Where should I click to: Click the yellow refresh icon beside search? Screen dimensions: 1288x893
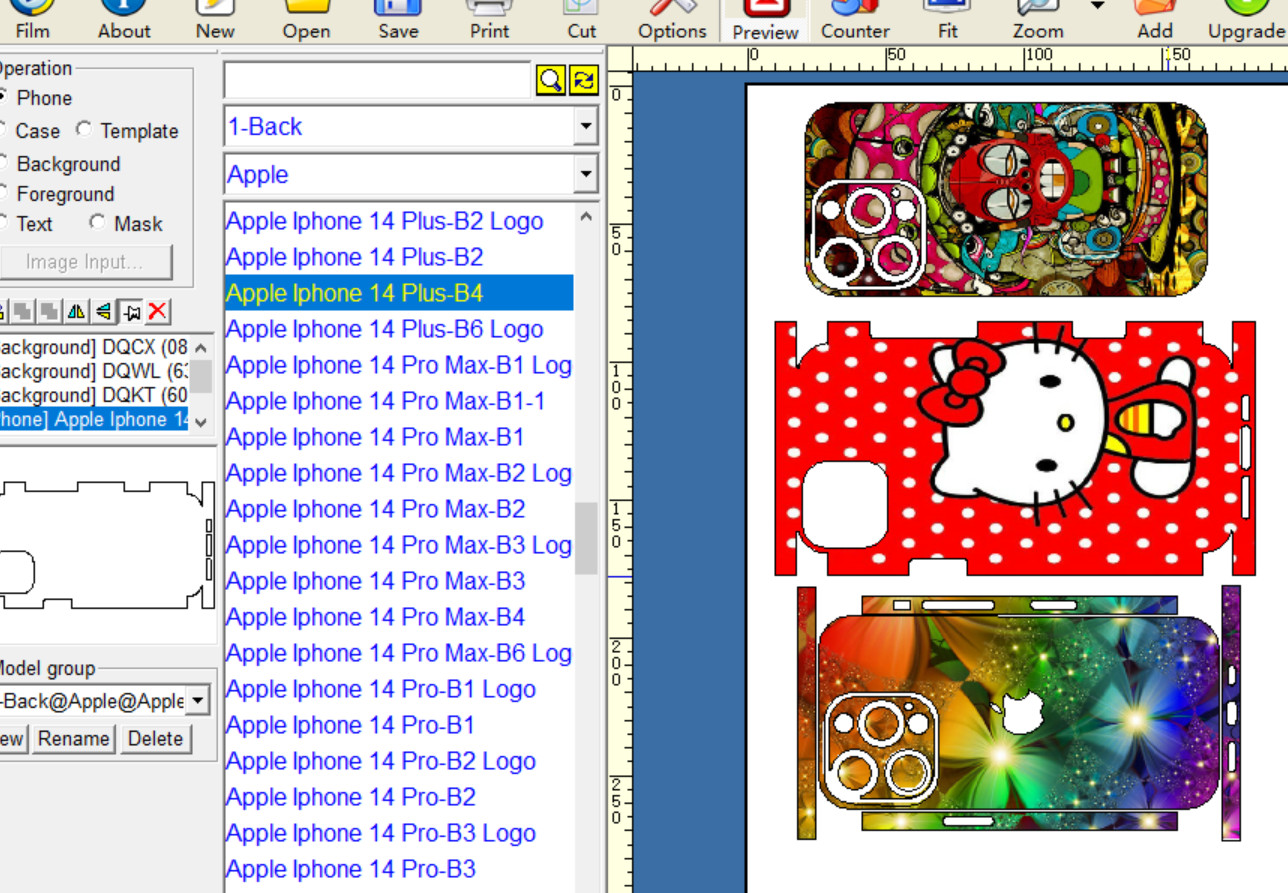pyautogui.click(x=583, y=80)
